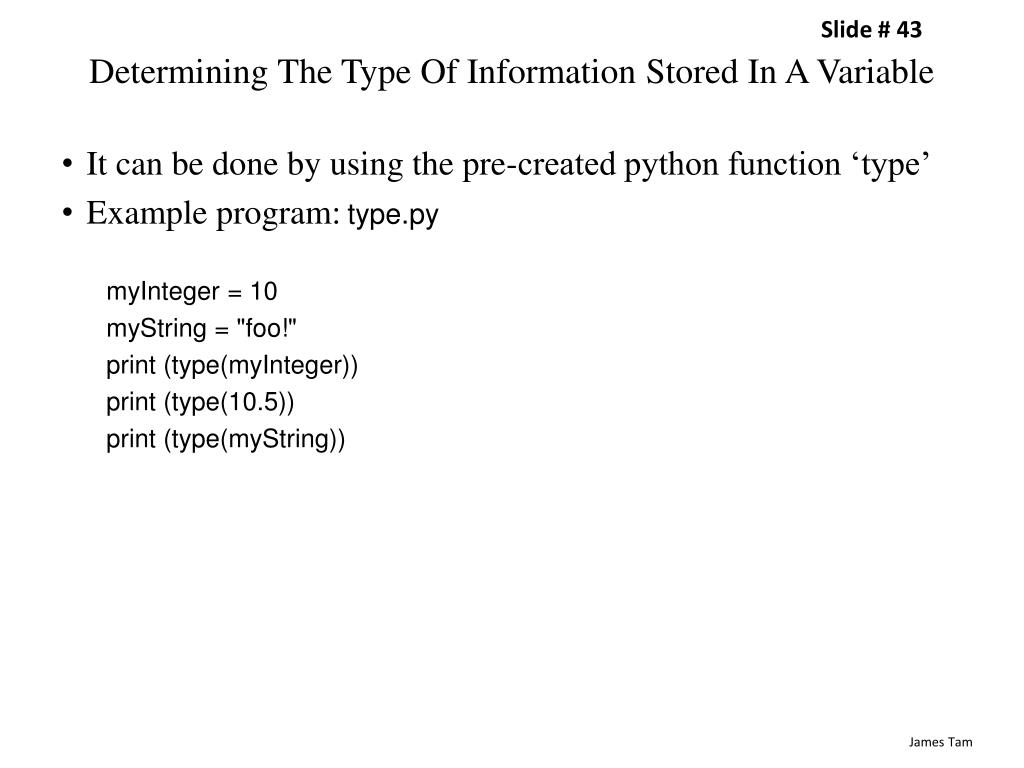Click the "Slide # 43" label

click(870, 30)
